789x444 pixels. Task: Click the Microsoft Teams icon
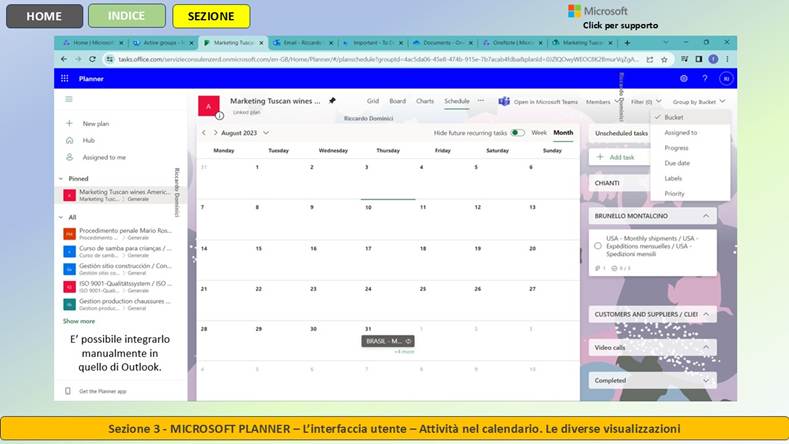(504, 102)
